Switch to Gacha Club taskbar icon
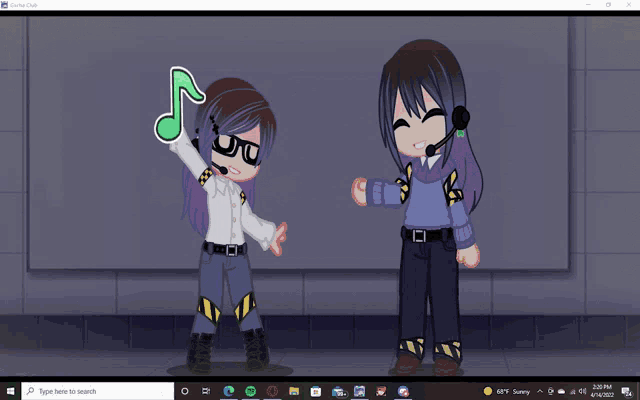Image resolution: width=640 pixels, height=400 pixels. pyautogui.click(x=360, y=391)
